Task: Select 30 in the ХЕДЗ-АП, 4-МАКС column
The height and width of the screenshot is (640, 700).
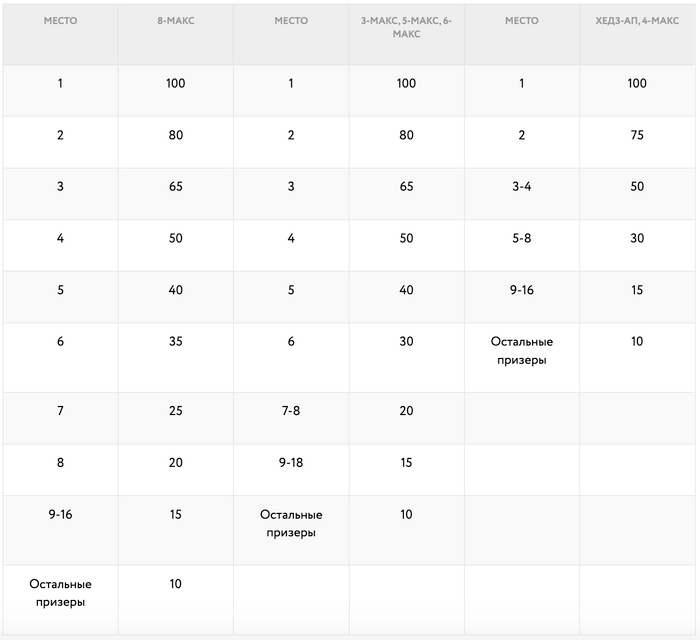Action: (637, 238)
